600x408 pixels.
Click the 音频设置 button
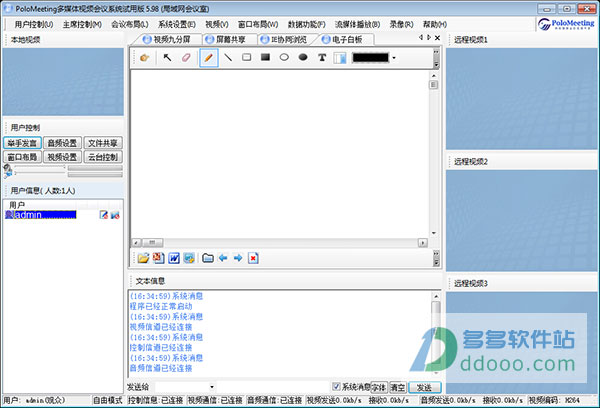click(x=62, y=143)
